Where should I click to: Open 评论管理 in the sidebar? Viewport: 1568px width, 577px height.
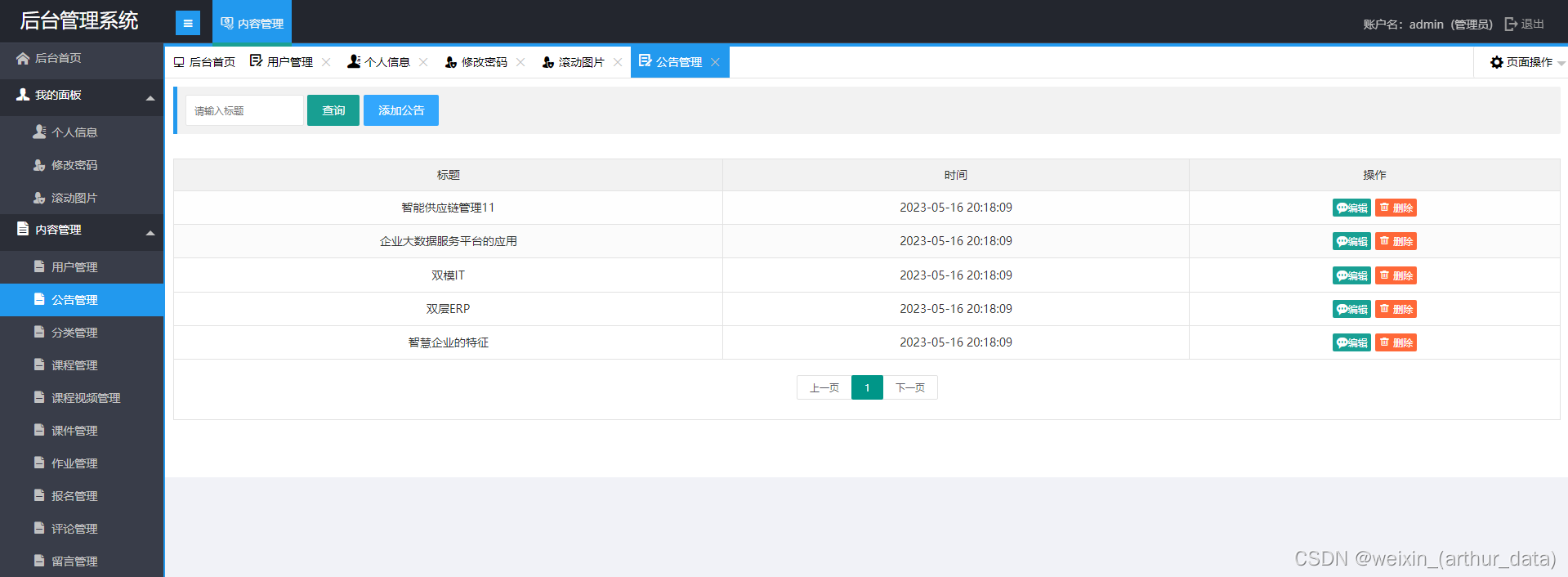82,529
